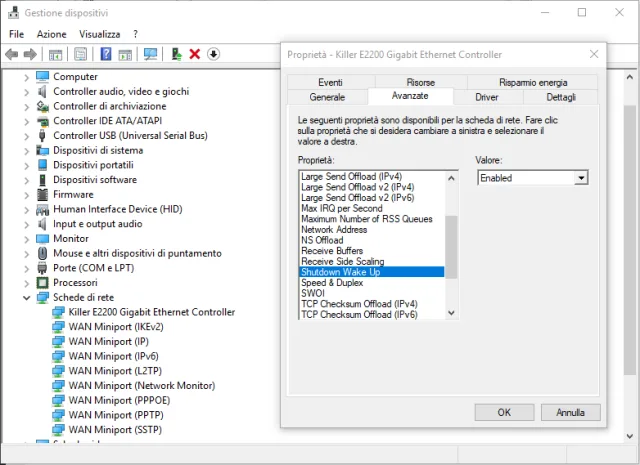Click the Monitor category icon
Viewport: 640px width, 465px height.
pyautogui.click(x=42, y=238)
